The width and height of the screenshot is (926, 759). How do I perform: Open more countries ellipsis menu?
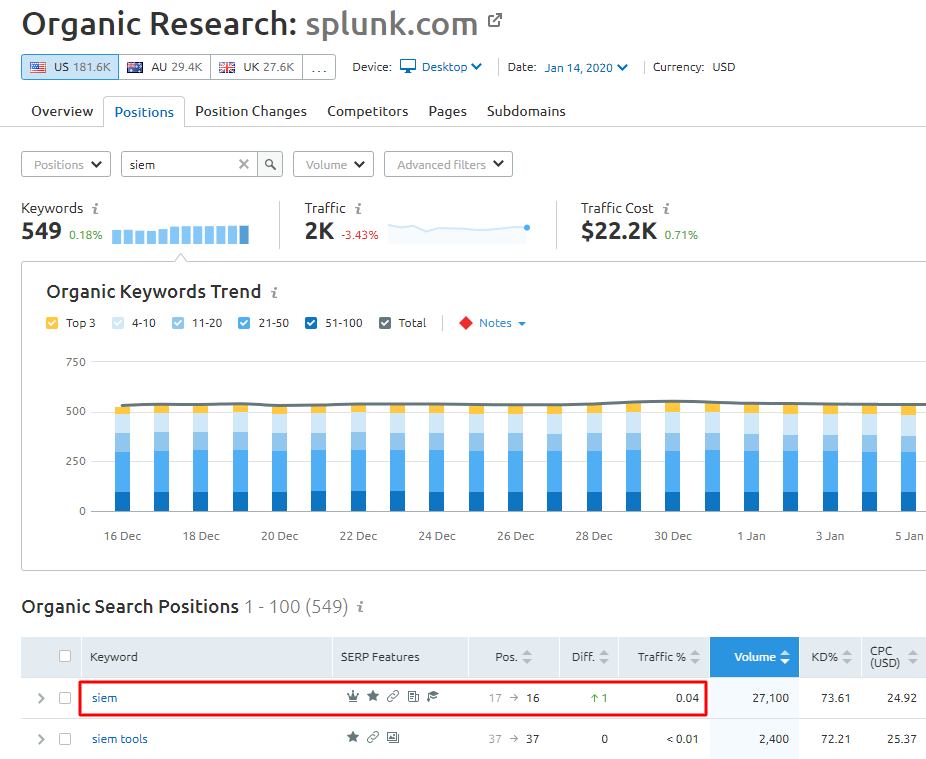[x=319, y=67]
